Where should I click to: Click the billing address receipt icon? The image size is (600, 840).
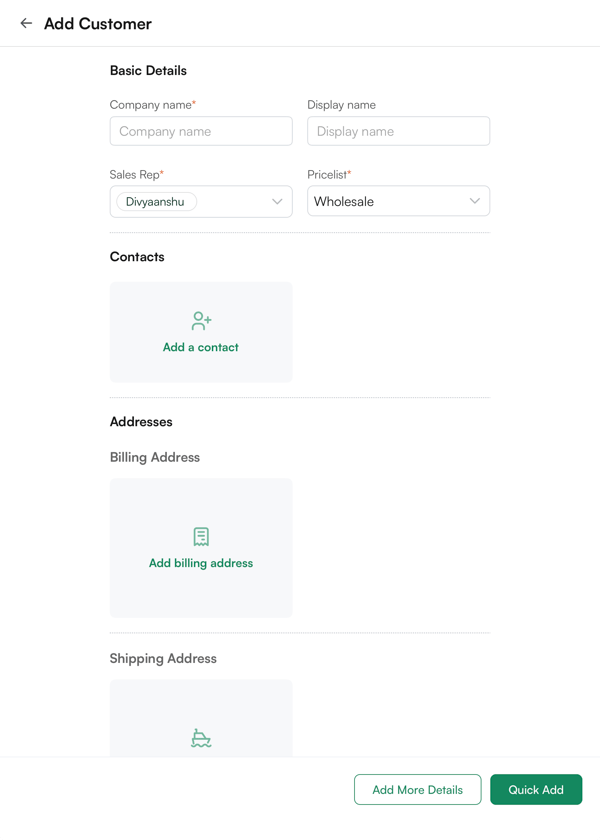click(x=200, y=536)
